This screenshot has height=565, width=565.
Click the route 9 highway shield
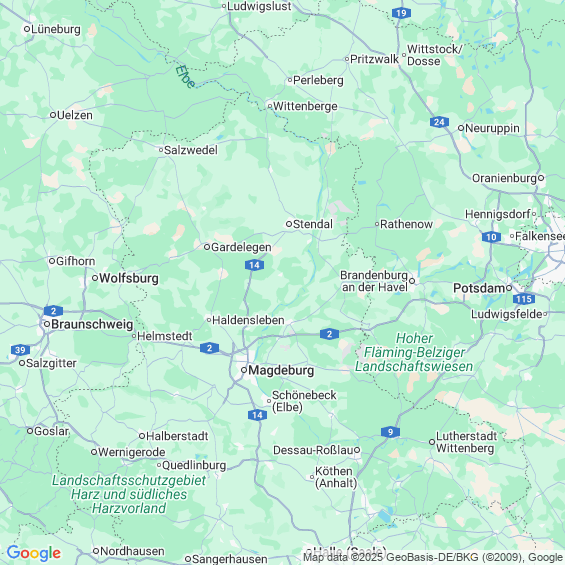[x=390, y=432]
